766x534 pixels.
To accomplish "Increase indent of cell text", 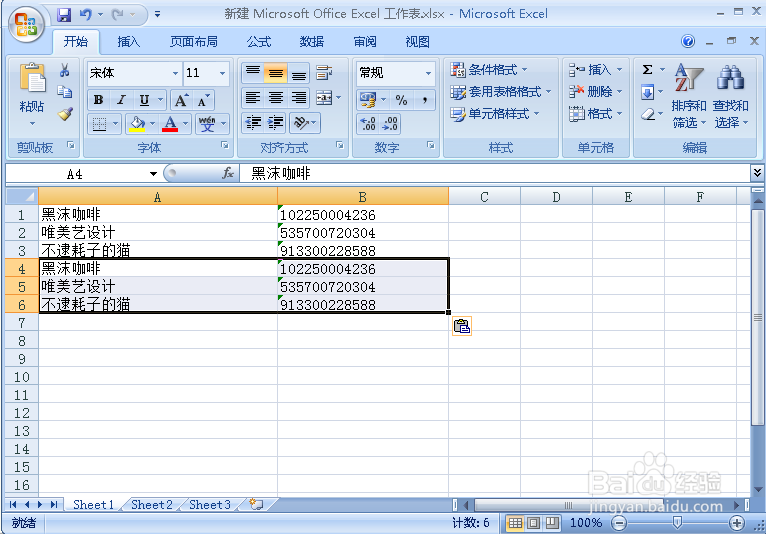I will [275, 123].
